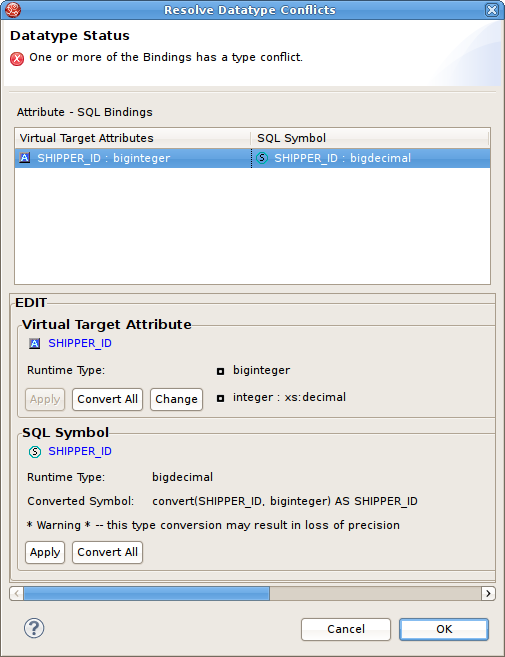Click the horizontal scrollbar left arrow
Image resolution: width=505 pixels, height=657 pixels.
click(x=17, y=593)
